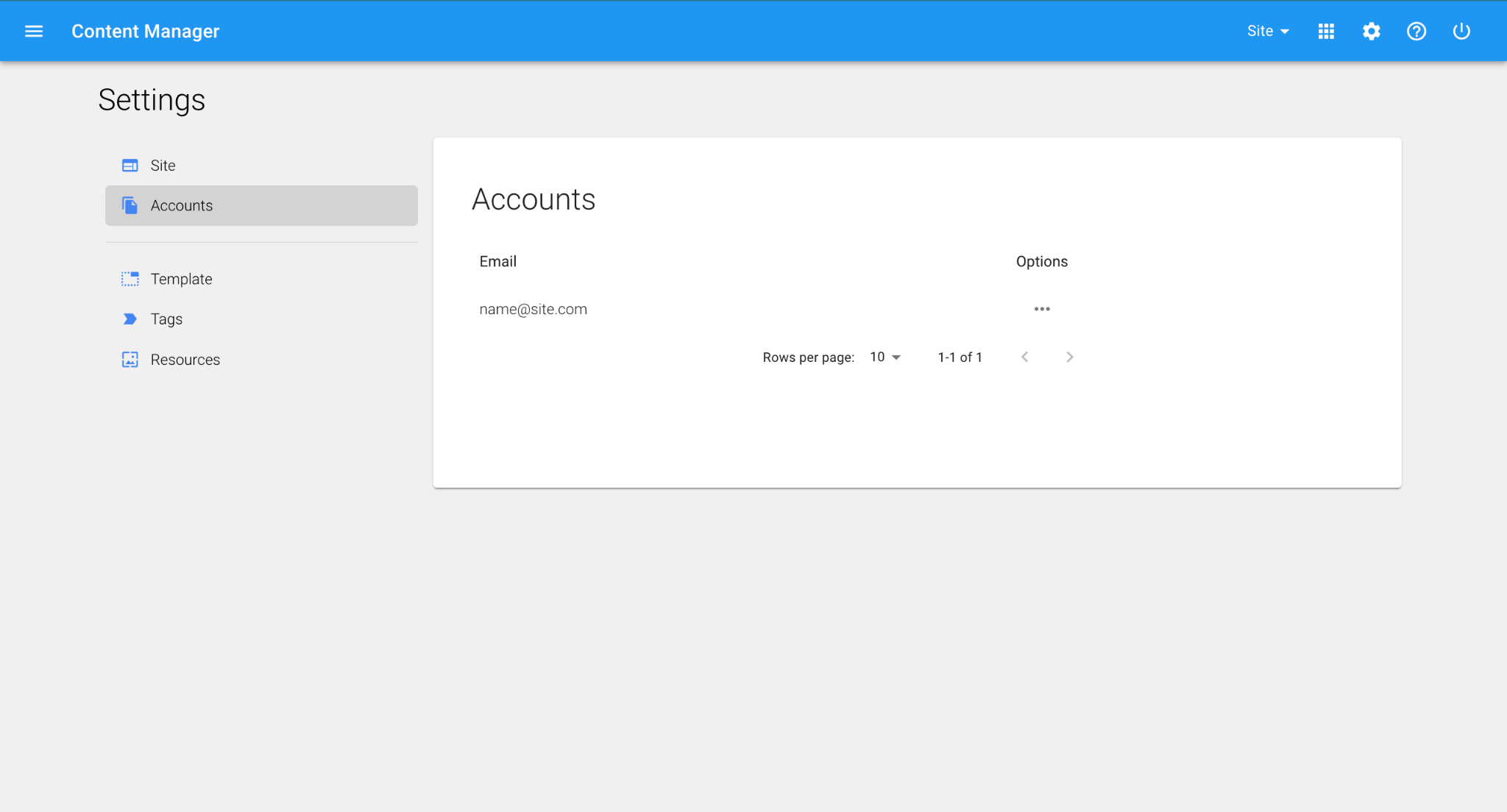This screenshot has height=812, width=1507.
Task: Open the hamburger navigation menu
Action: pyautogui.click(x=34, y=31)
